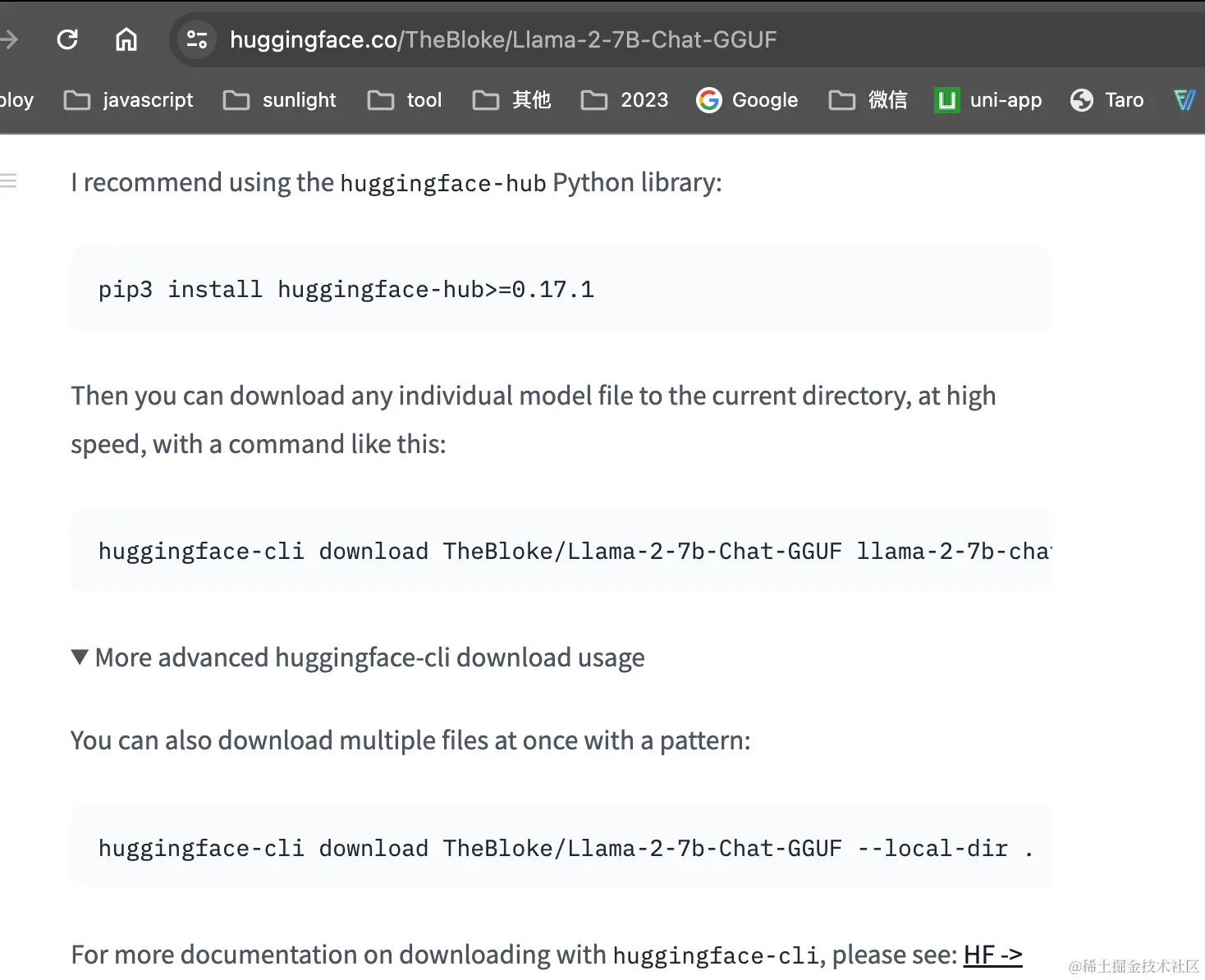Click the 2023 folder icon
The image size is (1205, 980).
pos(594,100)
